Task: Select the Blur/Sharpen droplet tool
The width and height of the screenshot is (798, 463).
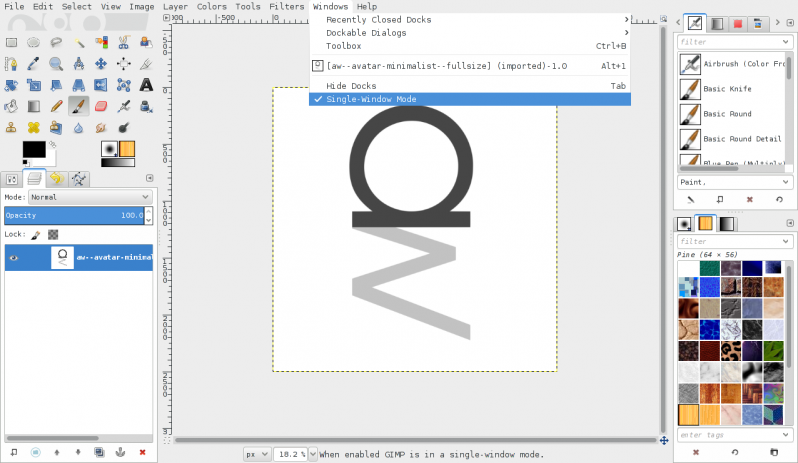Action: click(x=79, y=128)
